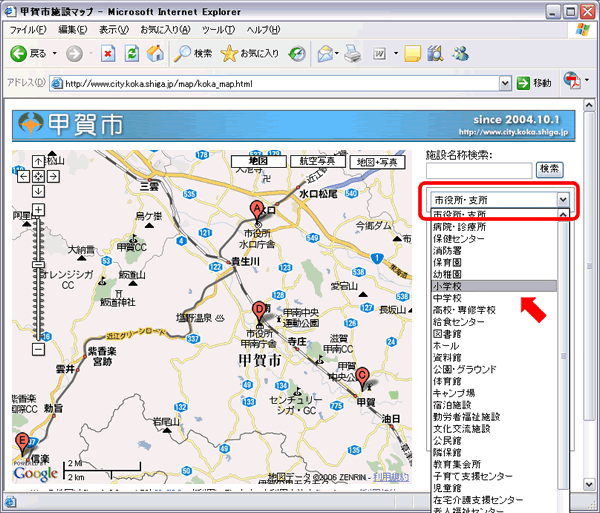Click the Refresh page icon
The width and height of the screenshot is (600, 513).
(132, 54)
